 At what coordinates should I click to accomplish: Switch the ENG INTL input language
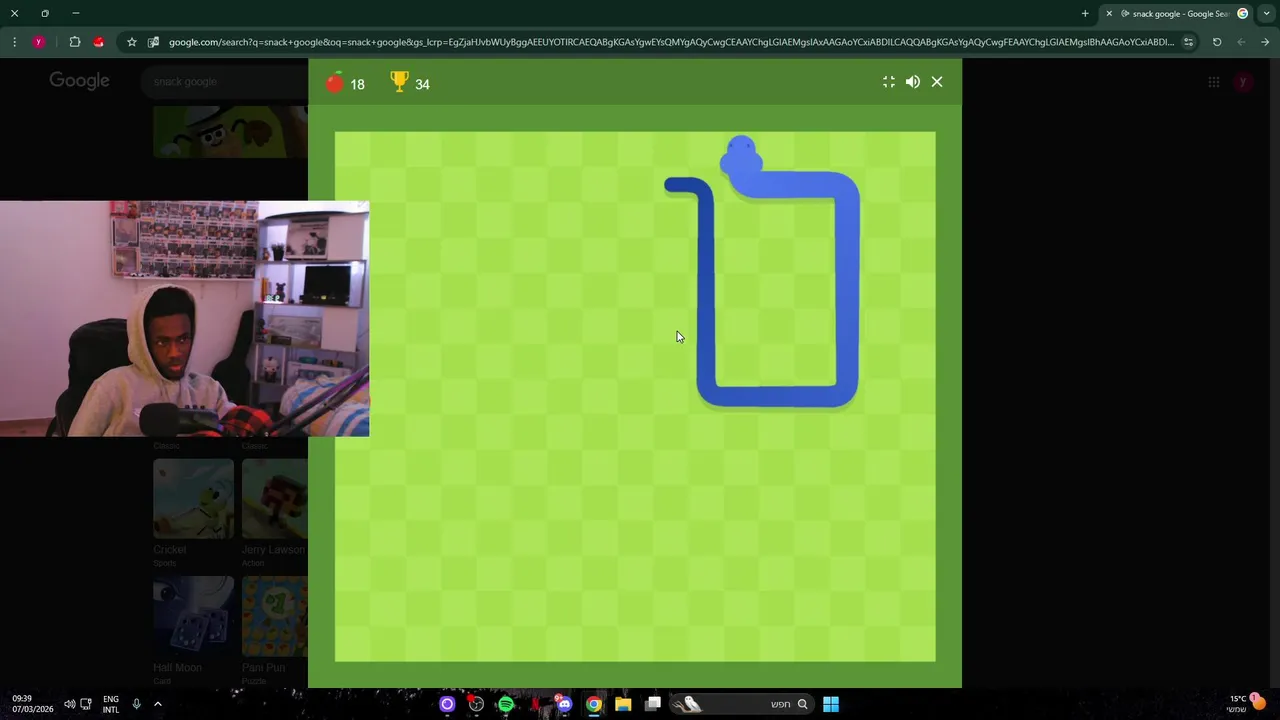click(111, 704)
